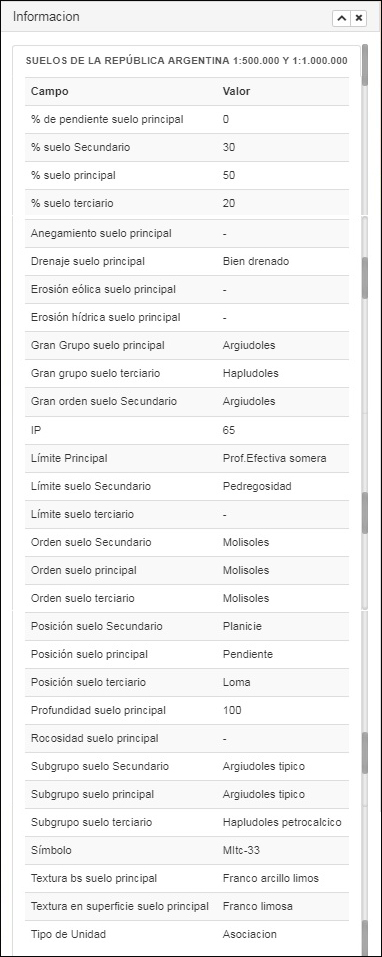
Task: Click the Franco limosa texture value
Action: click(258, 906)
